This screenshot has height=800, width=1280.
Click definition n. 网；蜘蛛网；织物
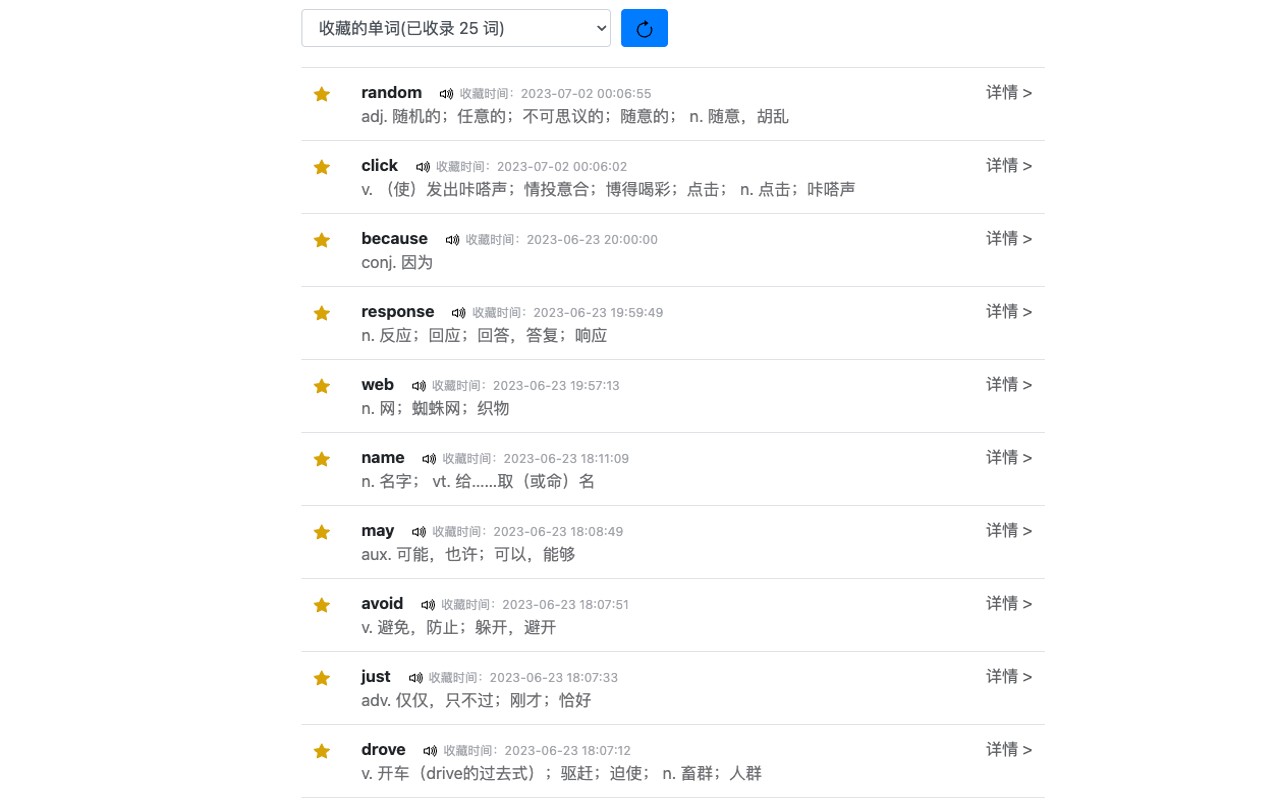click(x=435, y=408)
